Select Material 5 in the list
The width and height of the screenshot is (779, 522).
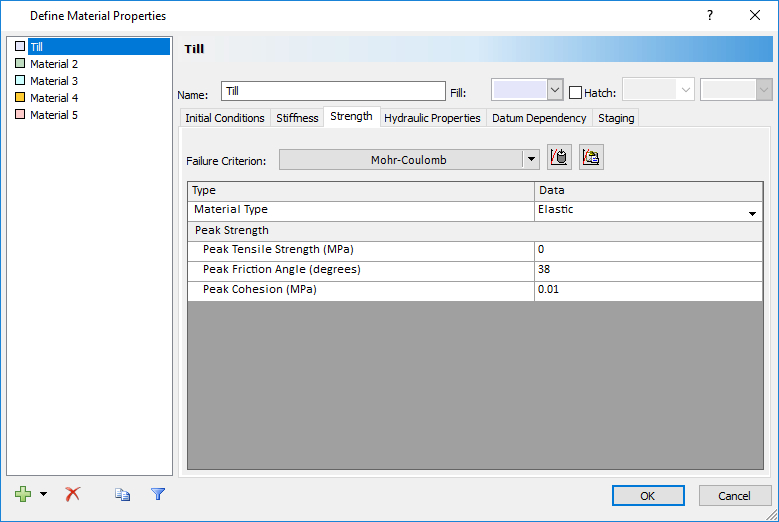54,115
